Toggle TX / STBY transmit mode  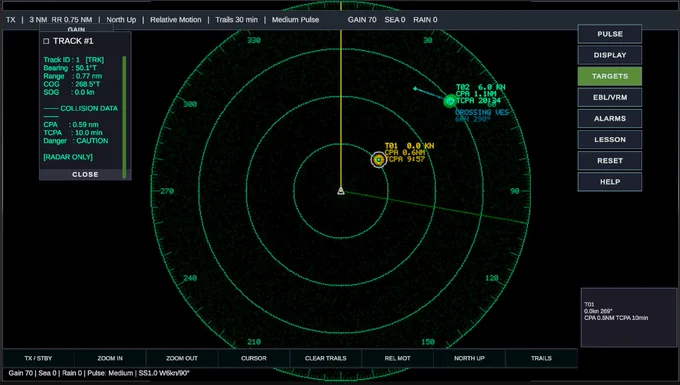38,358
